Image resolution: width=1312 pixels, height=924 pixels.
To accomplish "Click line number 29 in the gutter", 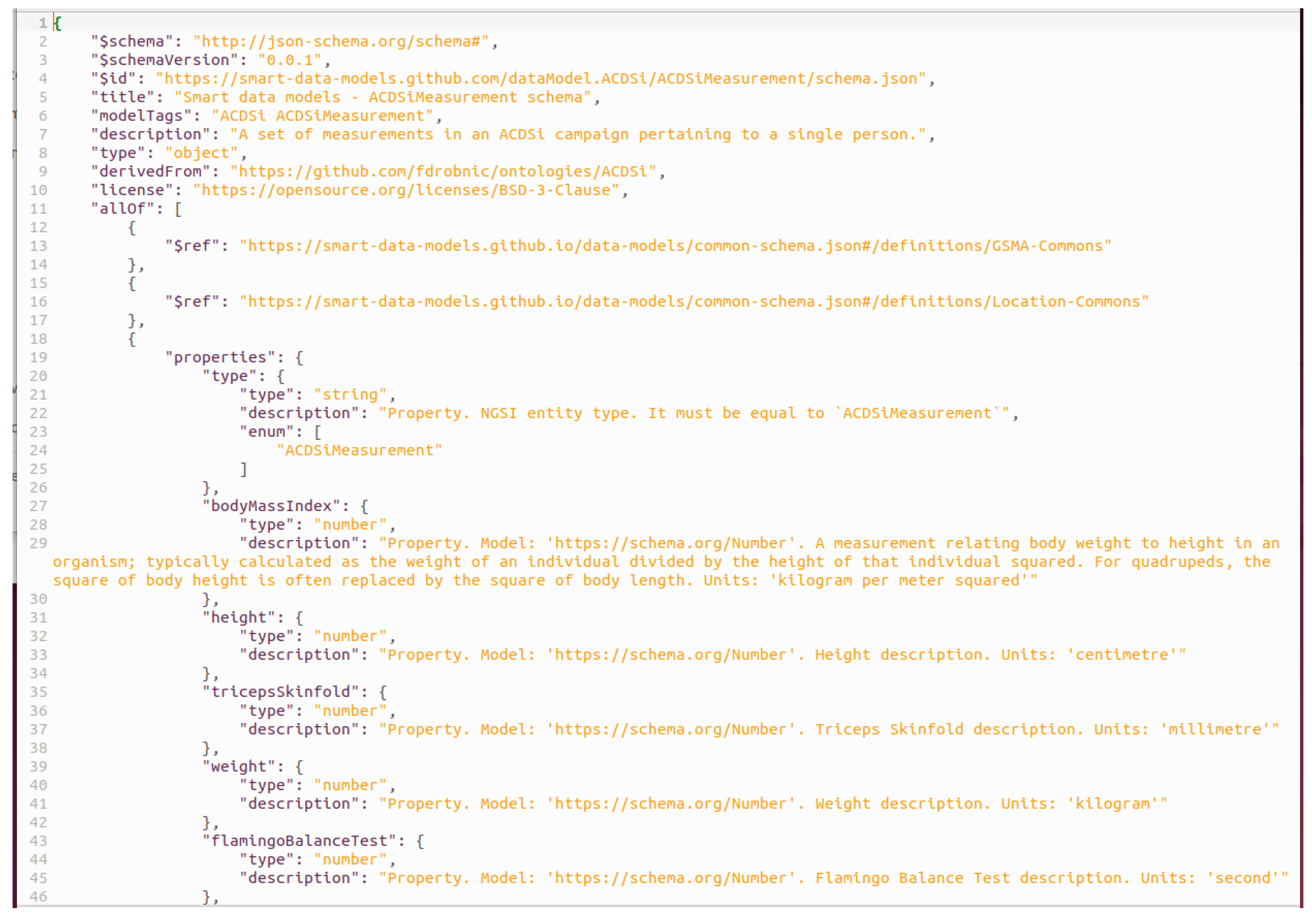I will point(38,543).
